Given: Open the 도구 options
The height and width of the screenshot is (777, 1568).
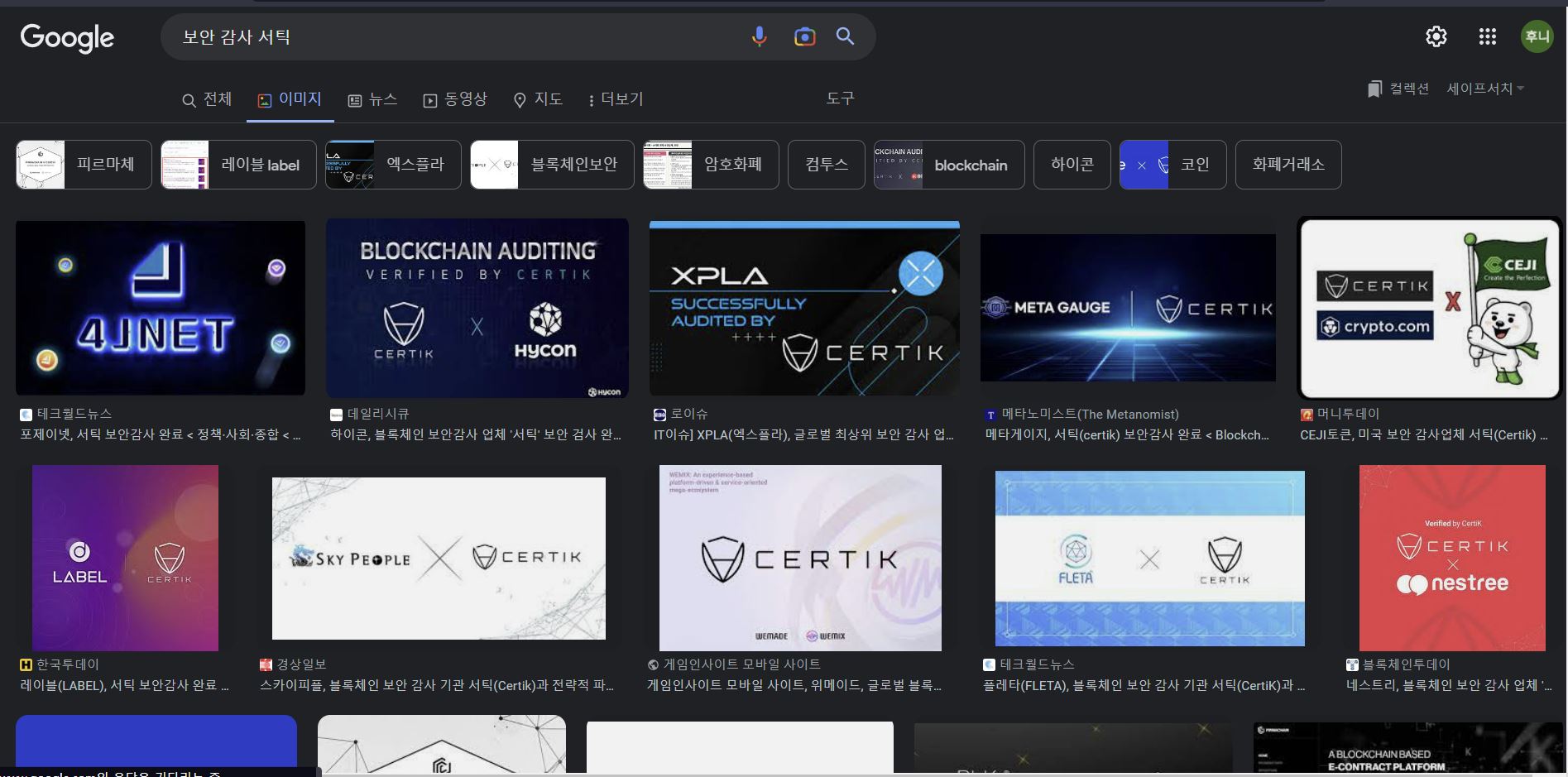Looking at the screenshot, I should click(x=840, y=98).
